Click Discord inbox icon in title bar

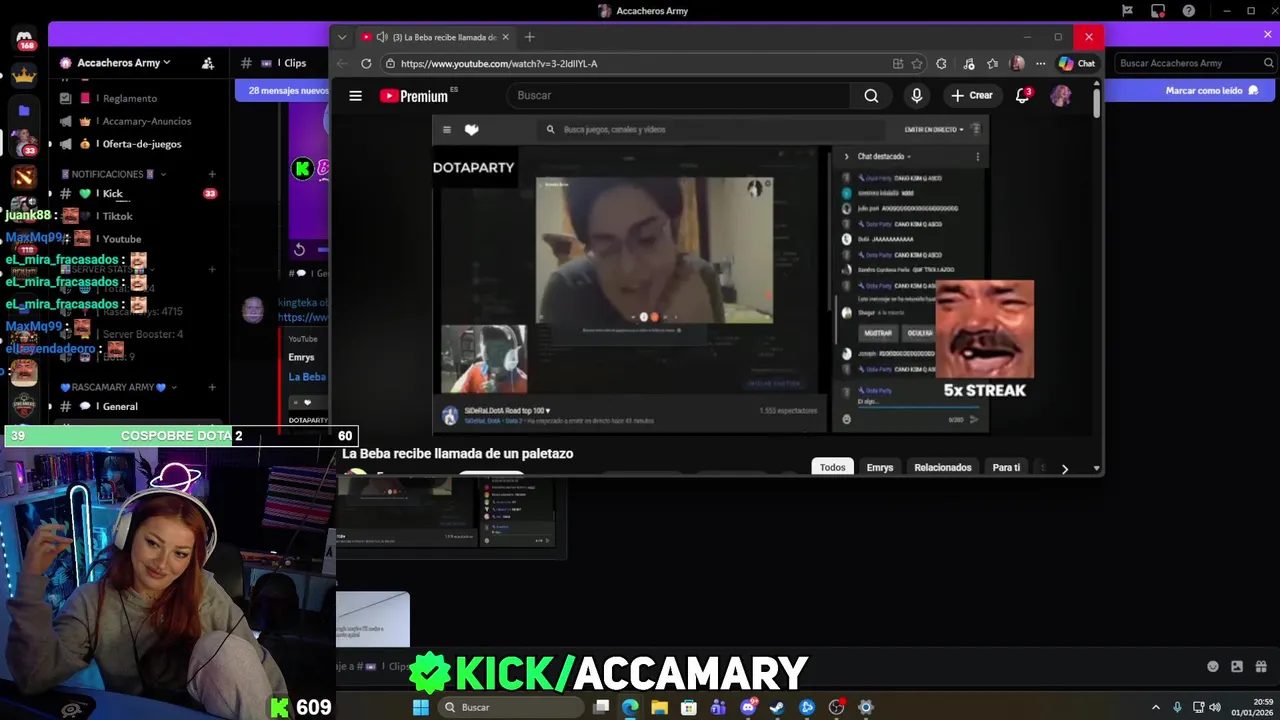tap(1158, 11)
